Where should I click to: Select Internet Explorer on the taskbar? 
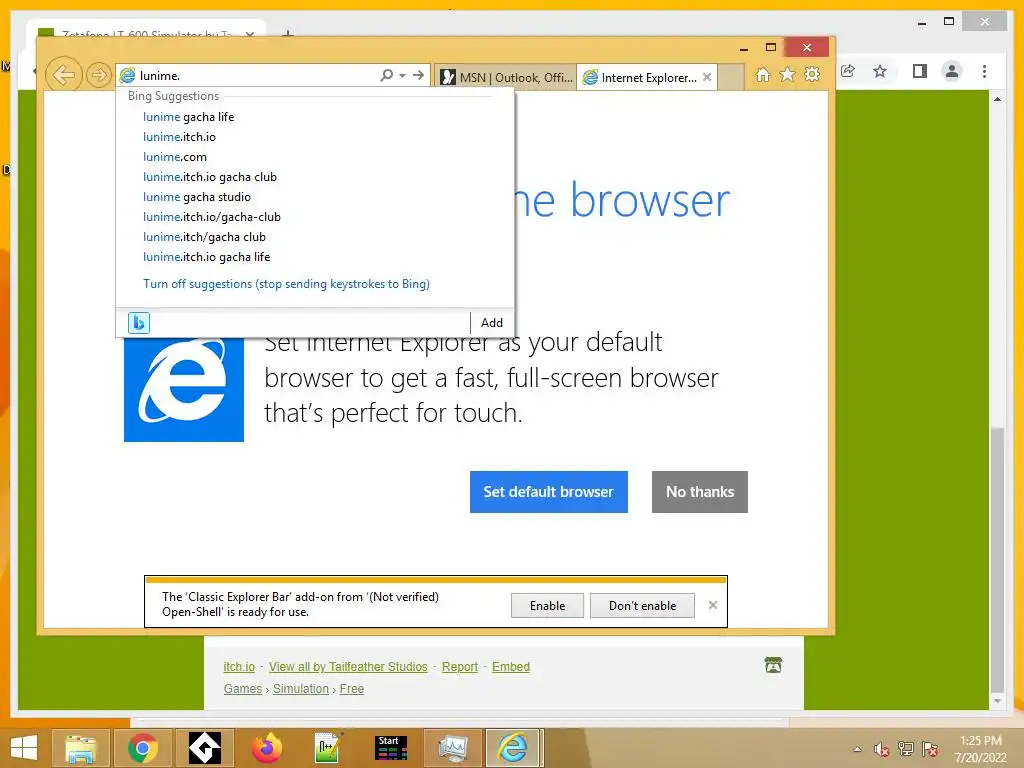(x=513, y=748)
